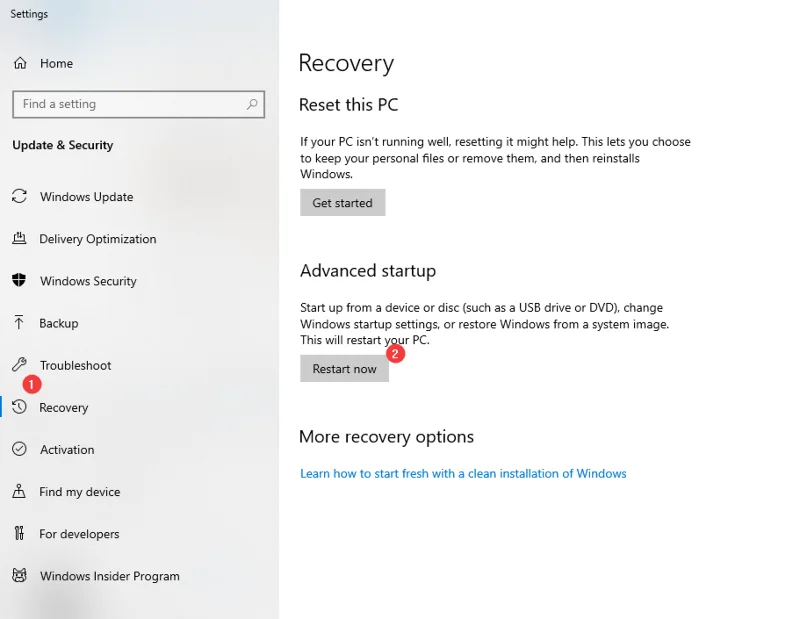800x619 pixels.
Task: Click the Home house icon
Action: pyautogui.click(x=20, y=63)
